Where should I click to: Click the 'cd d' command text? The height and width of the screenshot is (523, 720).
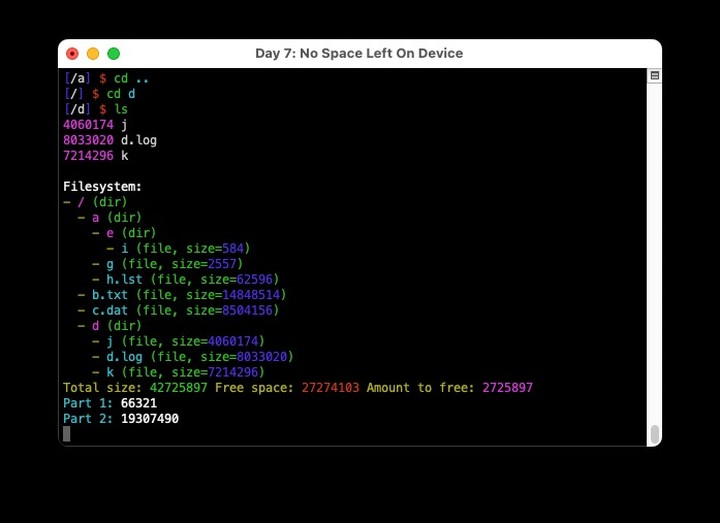pos(121,94)
